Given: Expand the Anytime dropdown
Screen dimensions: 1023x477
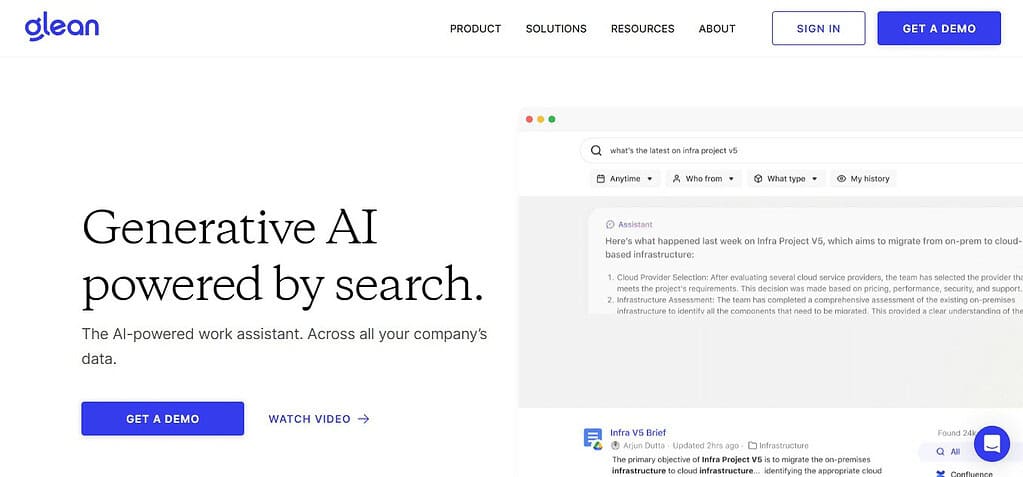Looking at the screenshot, I should [626, 179].
